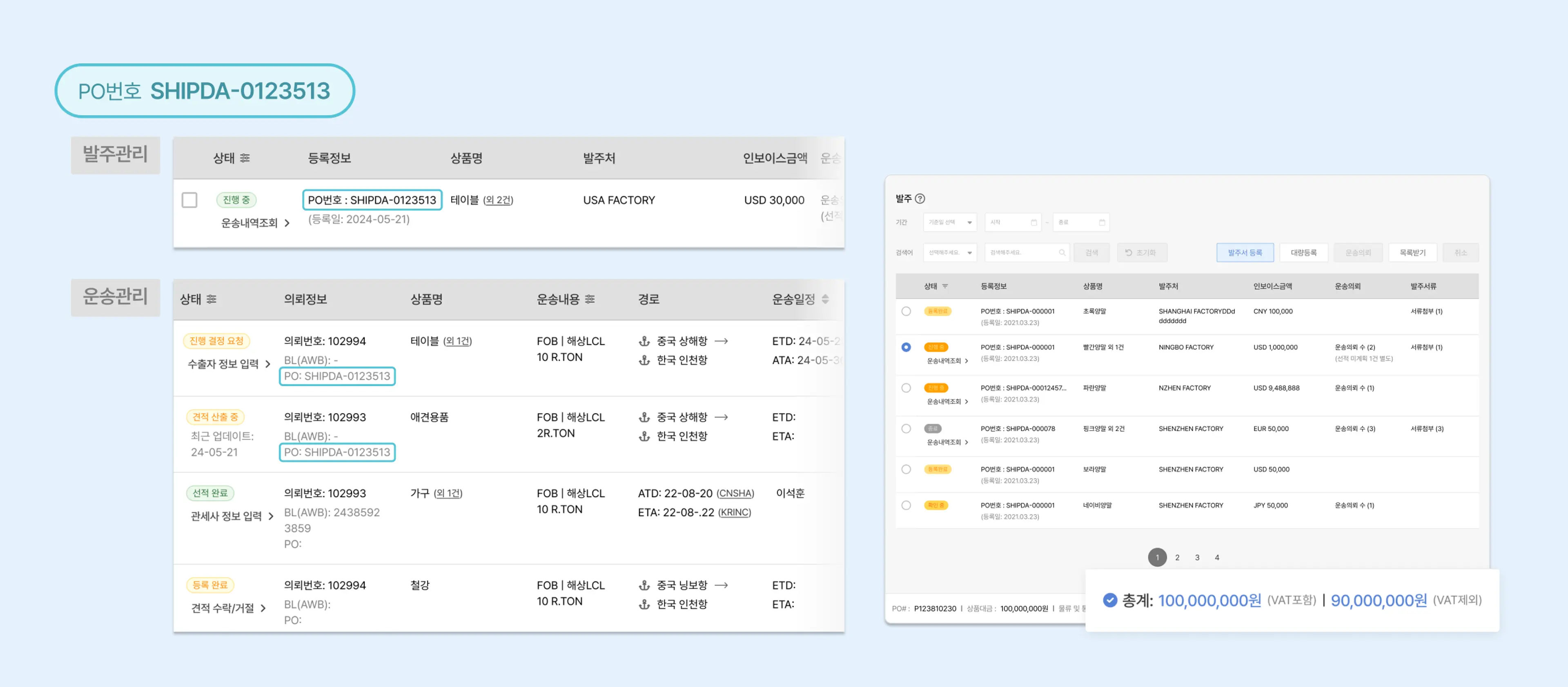The image size is (1568, 687).
Task: Tick the checkbox on the USA FACTORY row
Action: pyautogui.click(x=189, y=200)
